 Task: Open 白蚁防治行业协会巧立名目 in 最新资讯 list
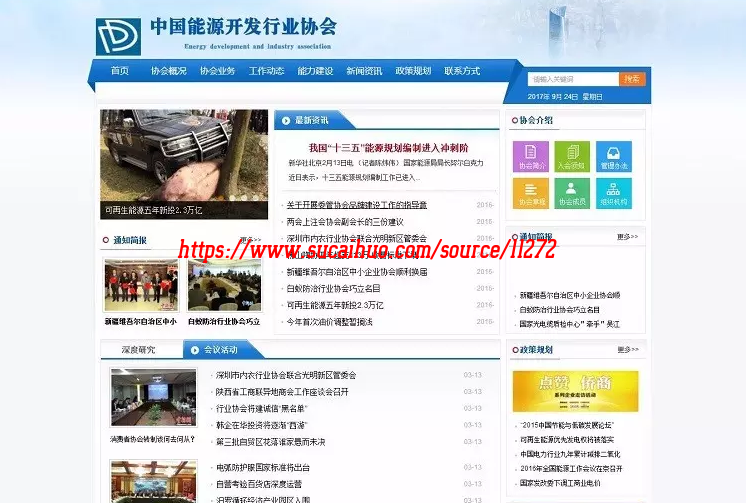point(334,288)
